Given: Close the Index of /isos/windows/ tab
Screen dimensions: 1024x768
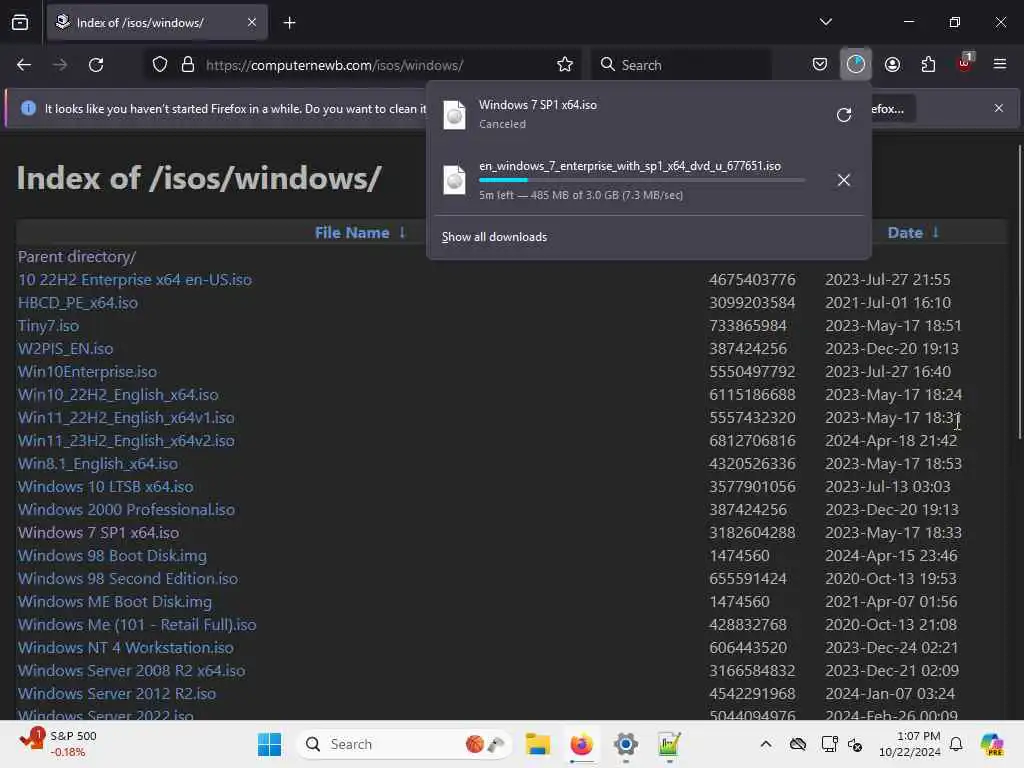Looking at the screenshot, I should 252,22.
